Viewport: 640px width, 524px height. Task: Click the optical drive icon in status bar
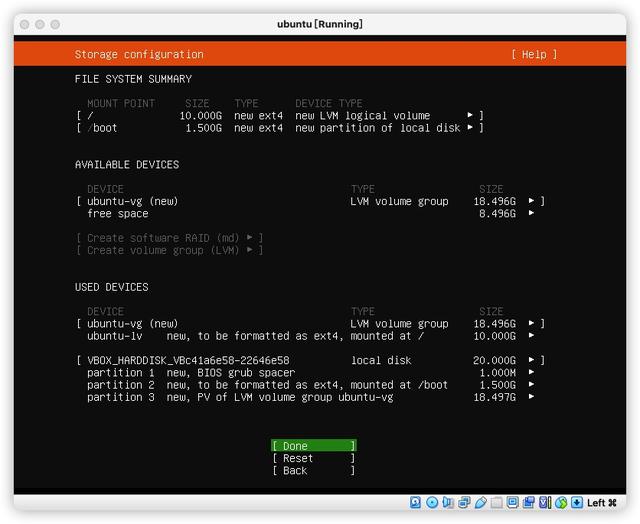point(432,502)
